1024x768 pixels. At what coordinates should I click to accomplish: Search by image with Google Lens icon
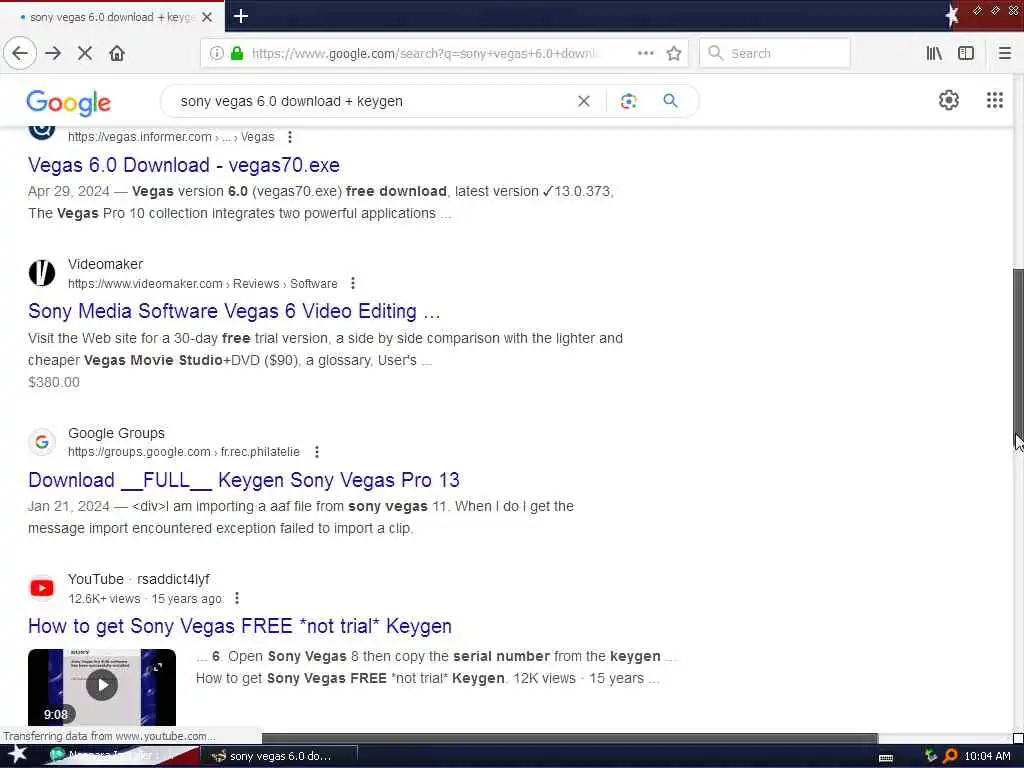pyautogui.click(x=628, y=101)
